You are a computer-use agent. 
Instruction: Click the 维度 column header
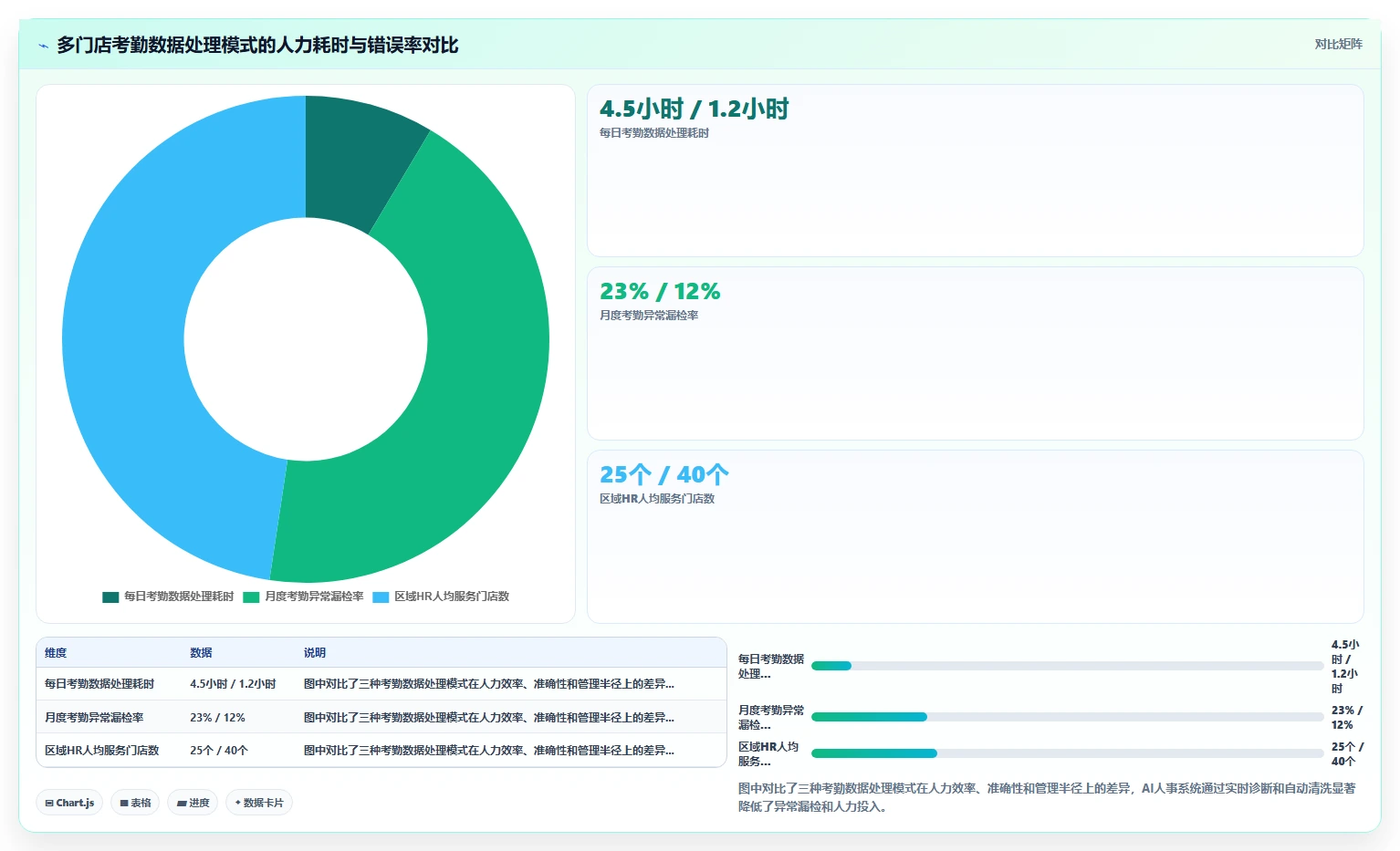56,653
